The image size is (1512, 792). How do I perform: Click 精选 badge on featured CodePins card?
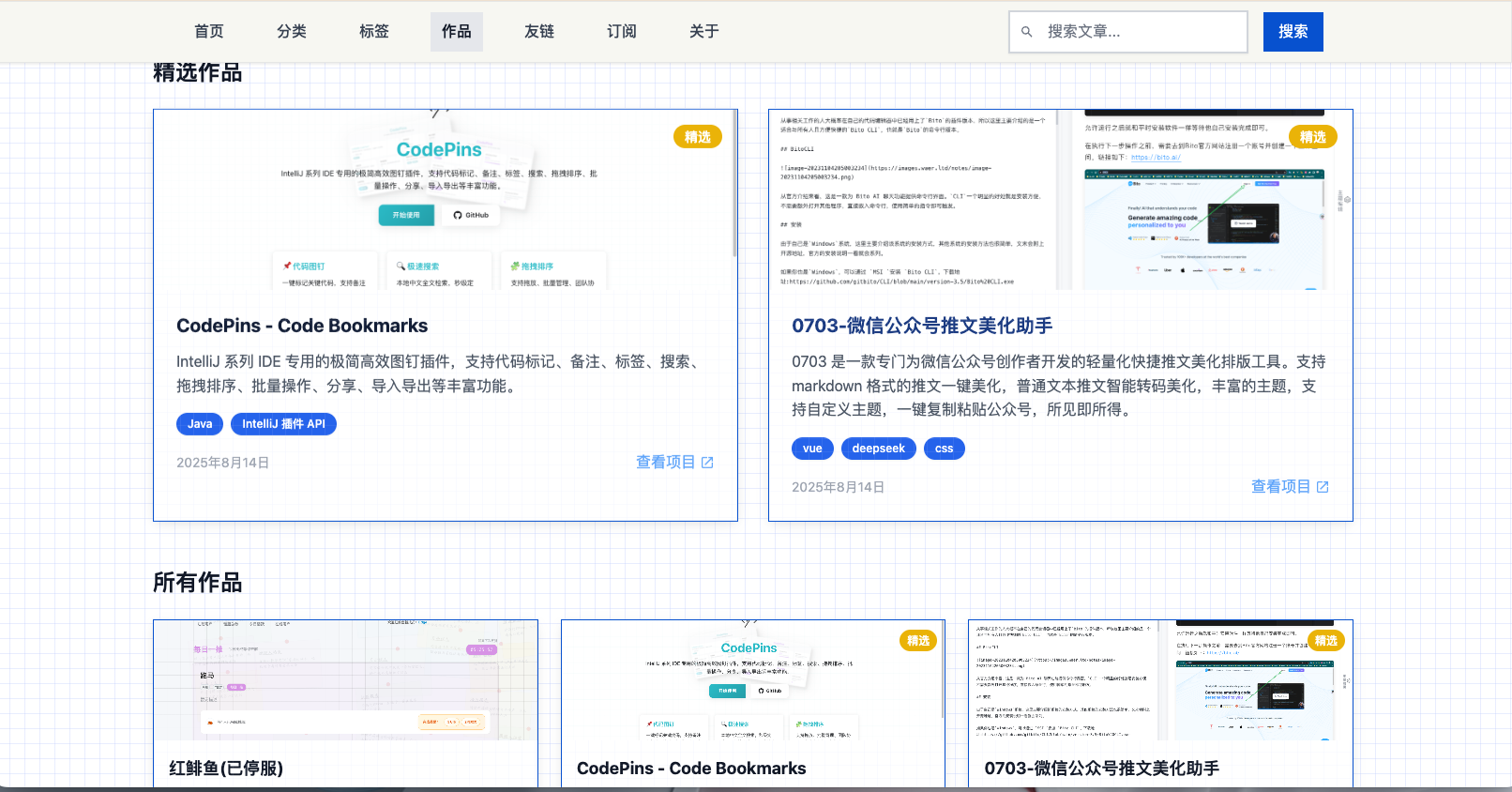pos(698,137)
